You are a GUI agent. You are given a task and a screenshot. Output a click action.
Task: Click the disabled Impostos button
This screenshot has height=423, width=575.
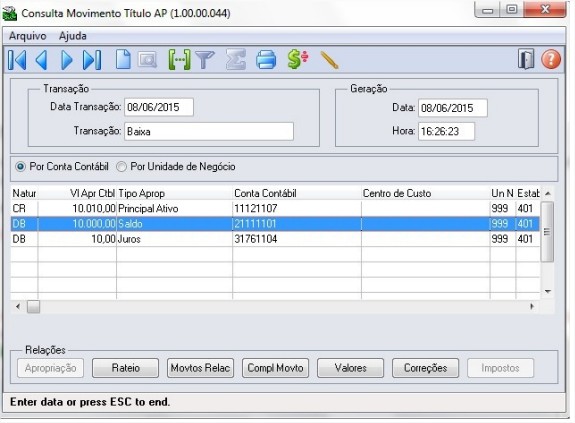500,368
